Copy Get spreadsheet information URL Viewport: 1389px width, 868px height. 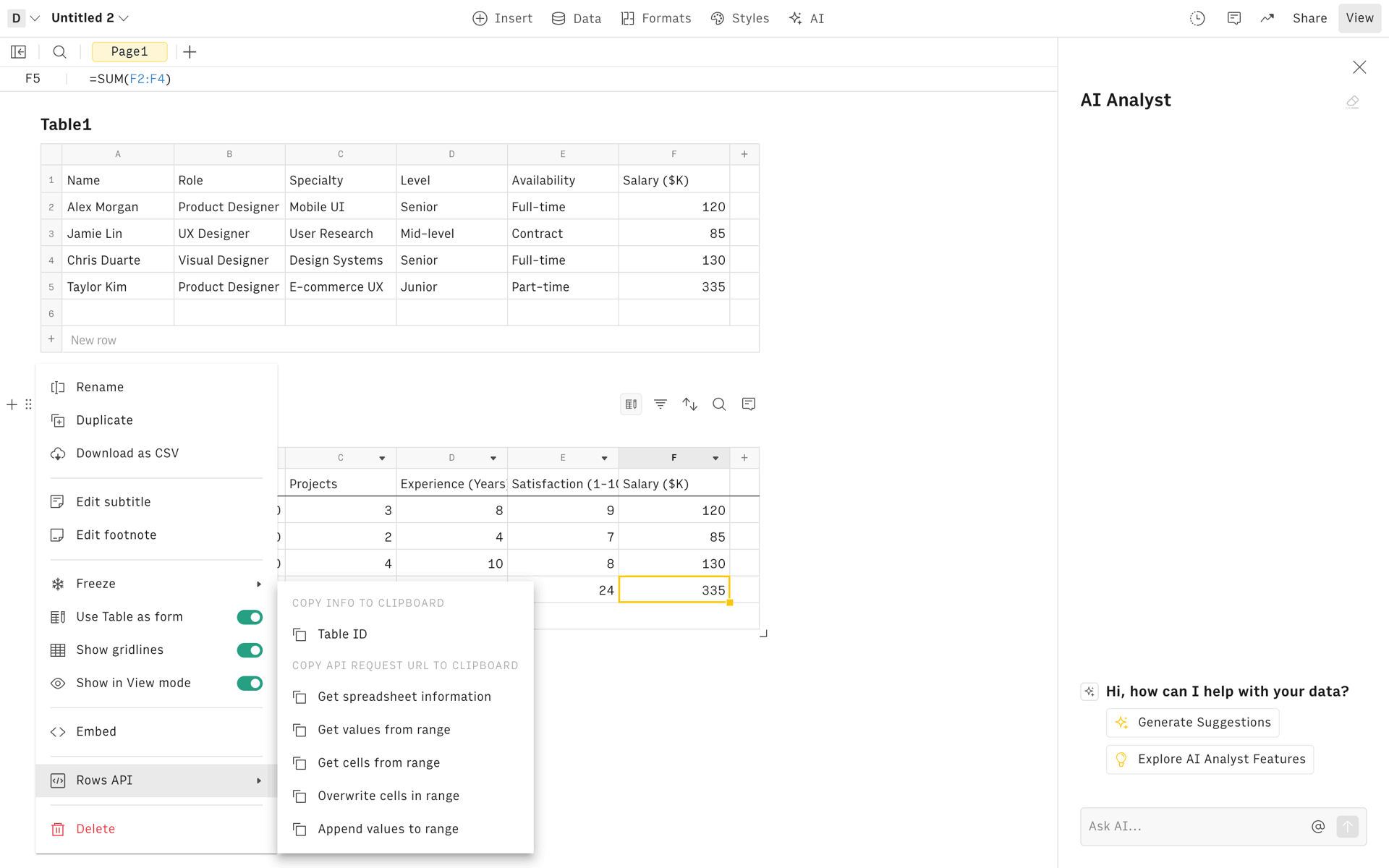[405, 697]
